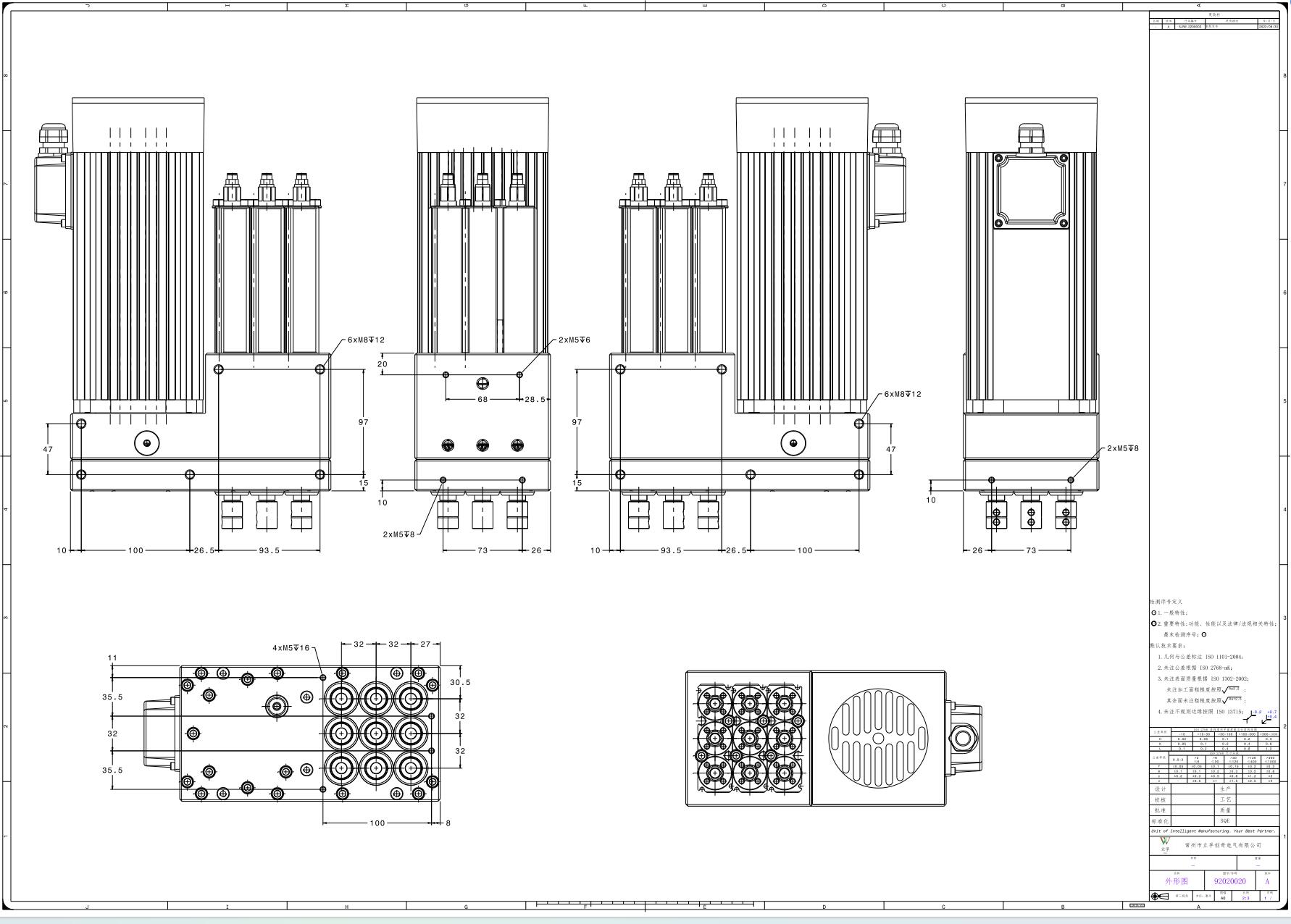Click the filled marker beside 重要特性 note
The height and width of the screenshot is (924, 1291).
[x=1154, y=623]
